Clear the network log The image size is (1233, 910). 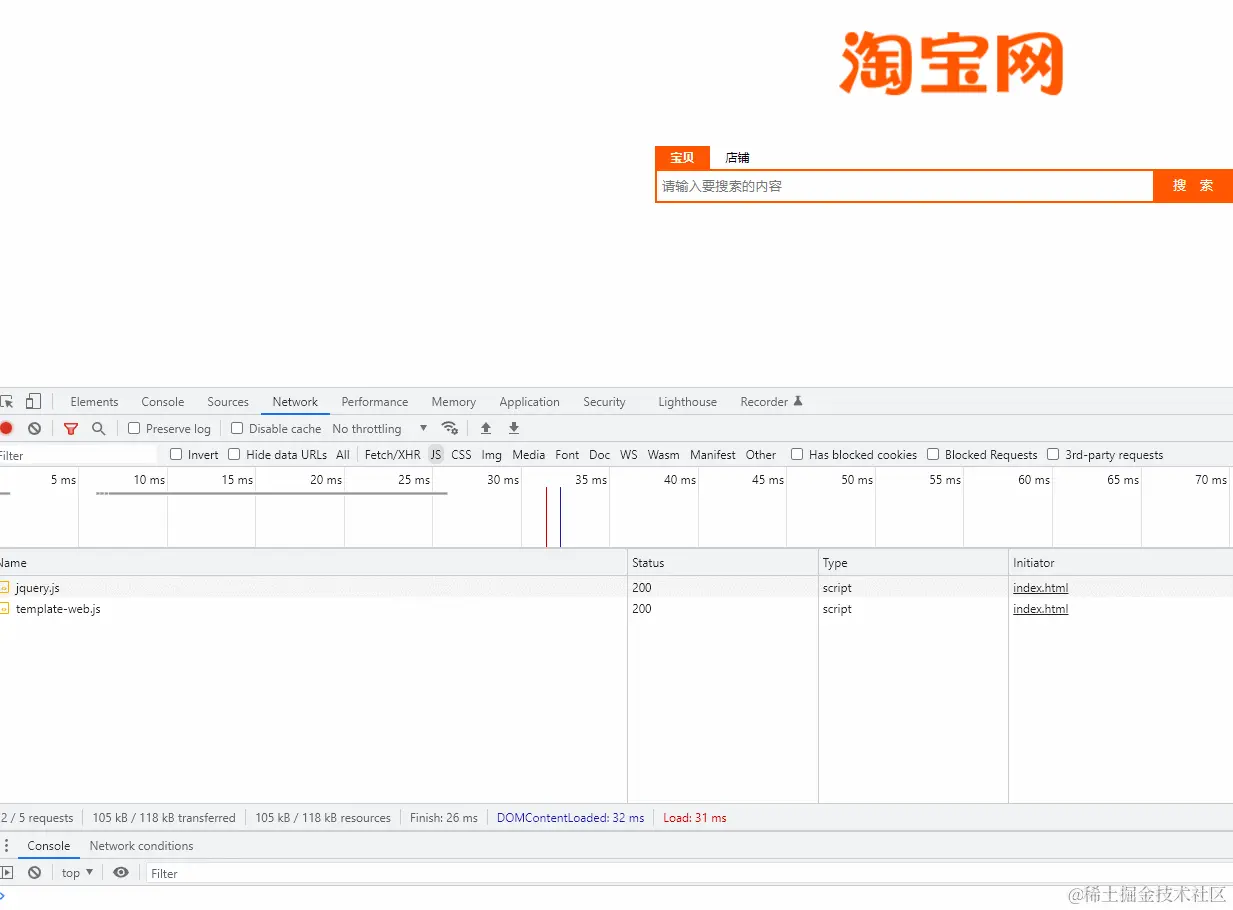[34, 428]
